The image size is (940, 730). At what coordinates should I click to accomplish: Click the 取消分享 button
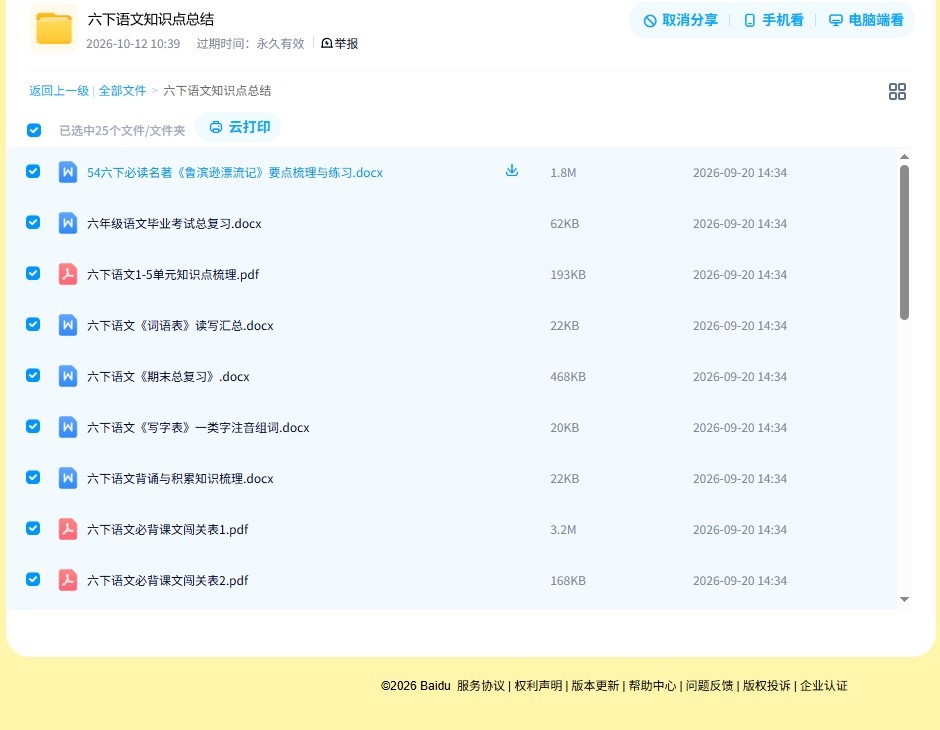click(680, 20)
